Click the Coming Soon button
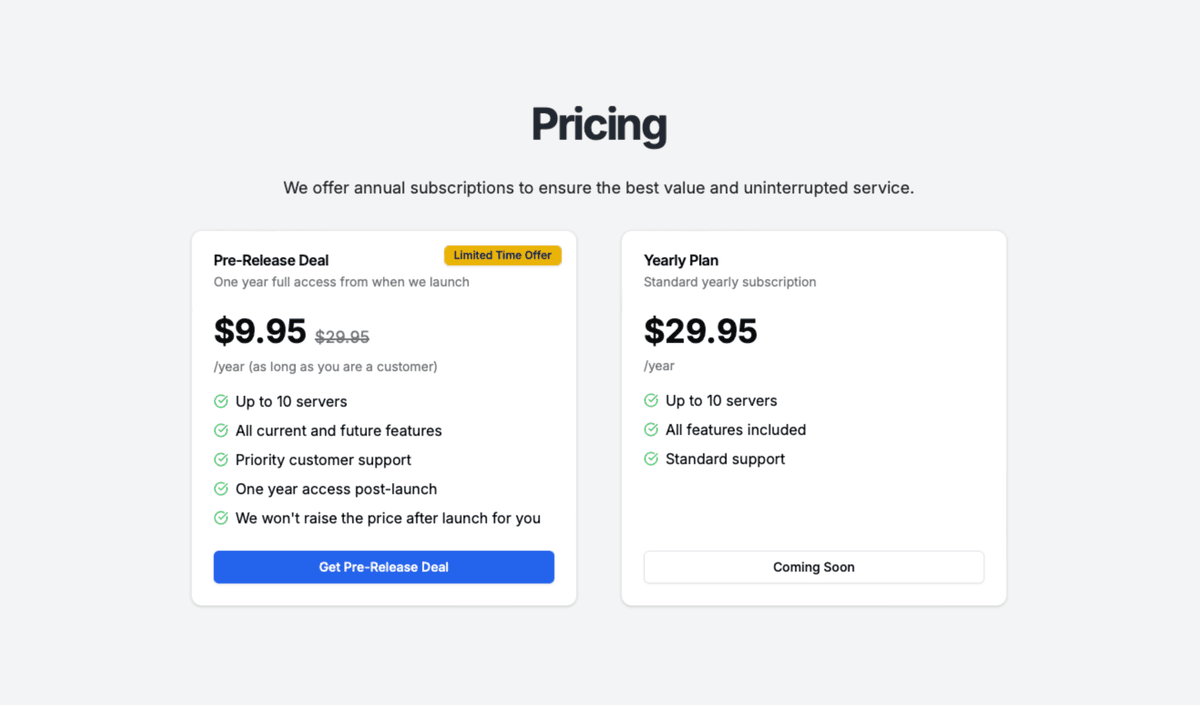This screenshot has height=705, width=1200. [x=814, y=567]
